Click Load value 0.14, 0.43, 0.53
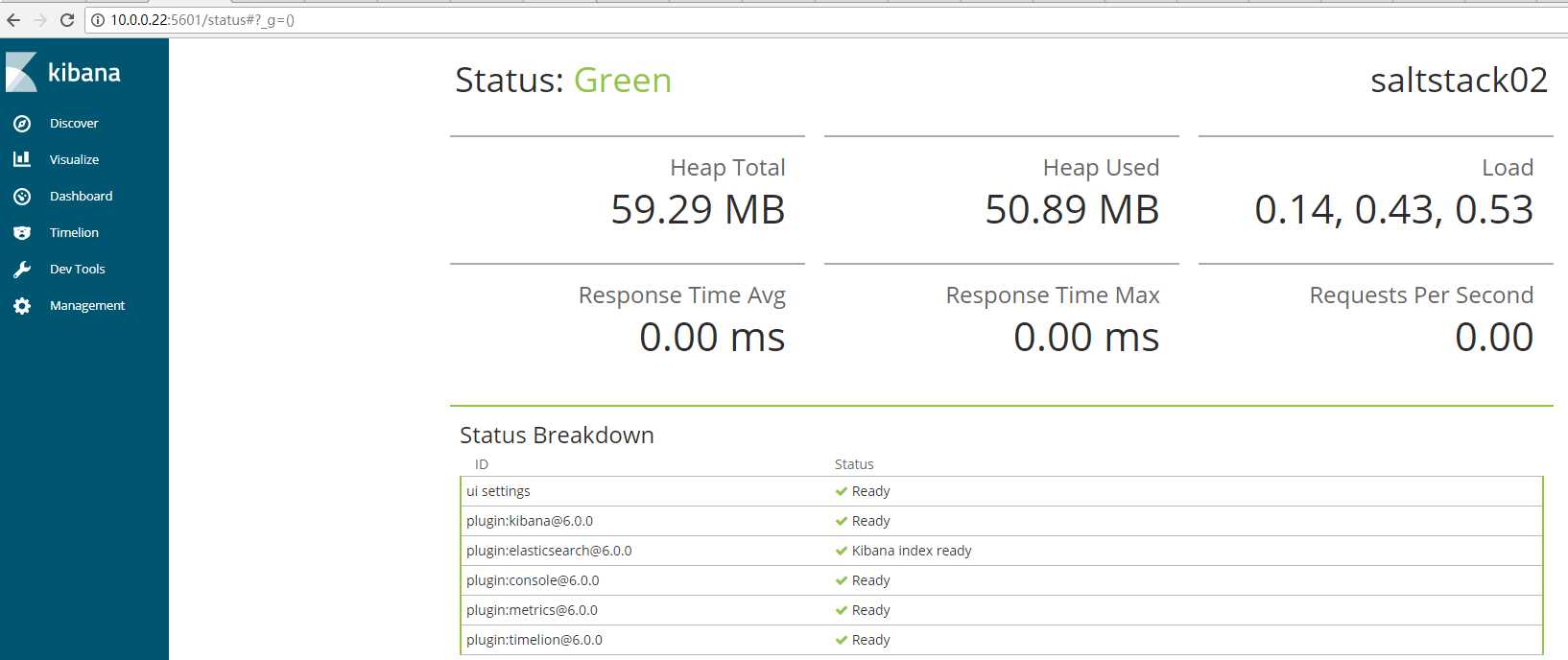 point(1394,210)
